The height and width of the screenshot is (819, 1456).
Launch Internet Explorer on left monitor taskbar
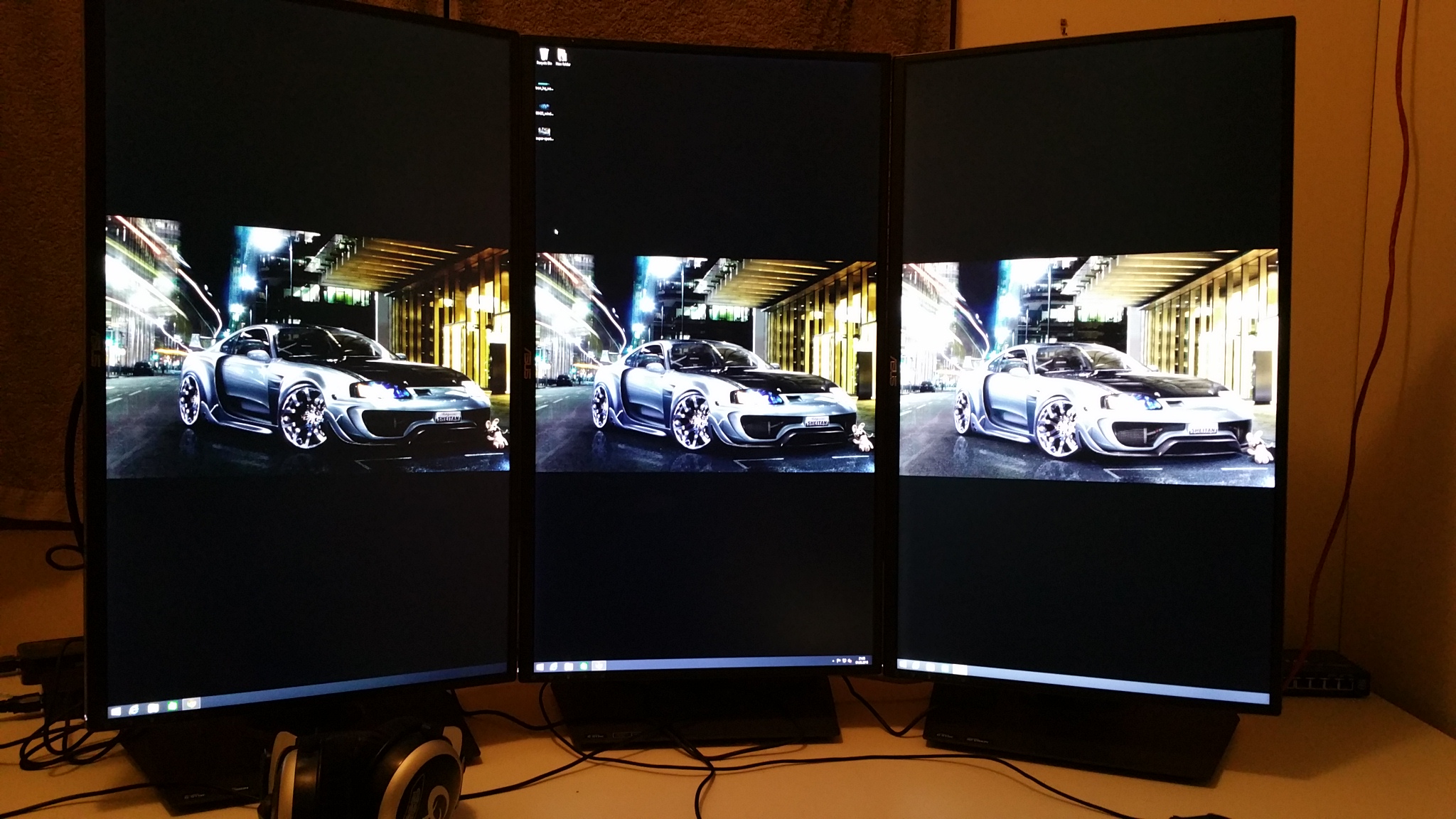pyautogui.click(x=134, y=710)
